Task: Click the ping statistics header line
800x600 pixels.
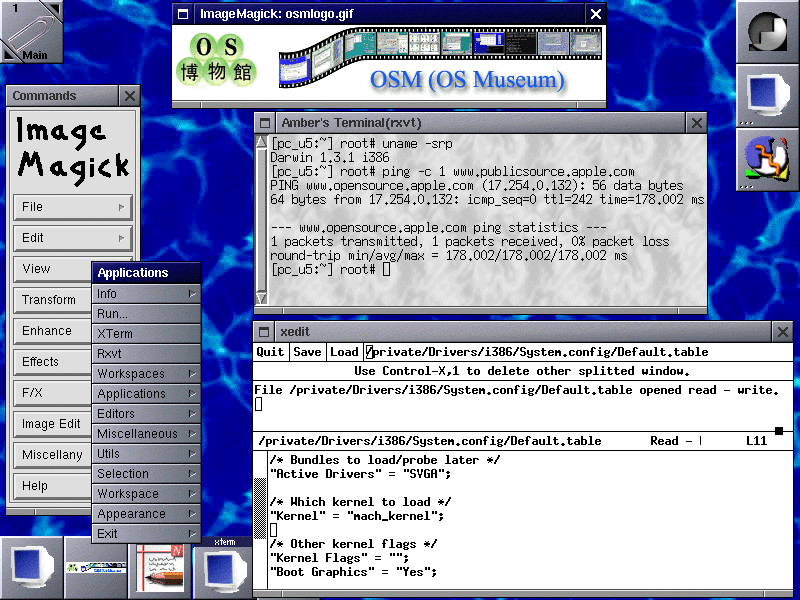Action: tap(438, 228)
